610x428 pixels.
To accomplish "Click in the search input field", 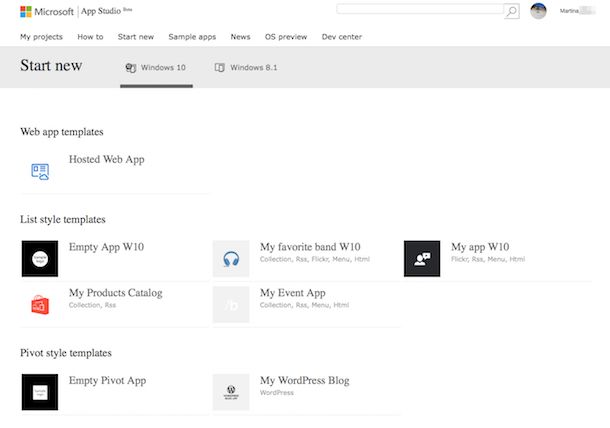I will point(420,9).
